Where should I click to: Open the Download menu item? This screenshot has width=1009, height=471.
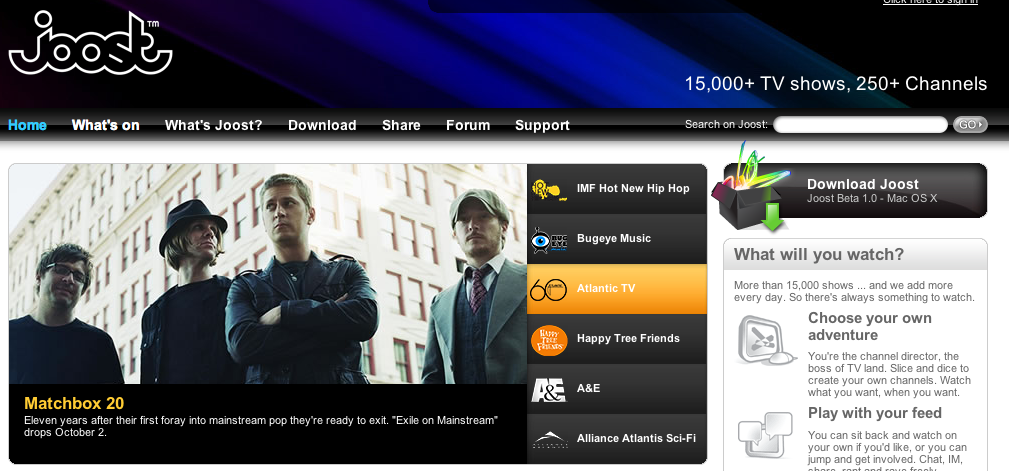(322, 125)
